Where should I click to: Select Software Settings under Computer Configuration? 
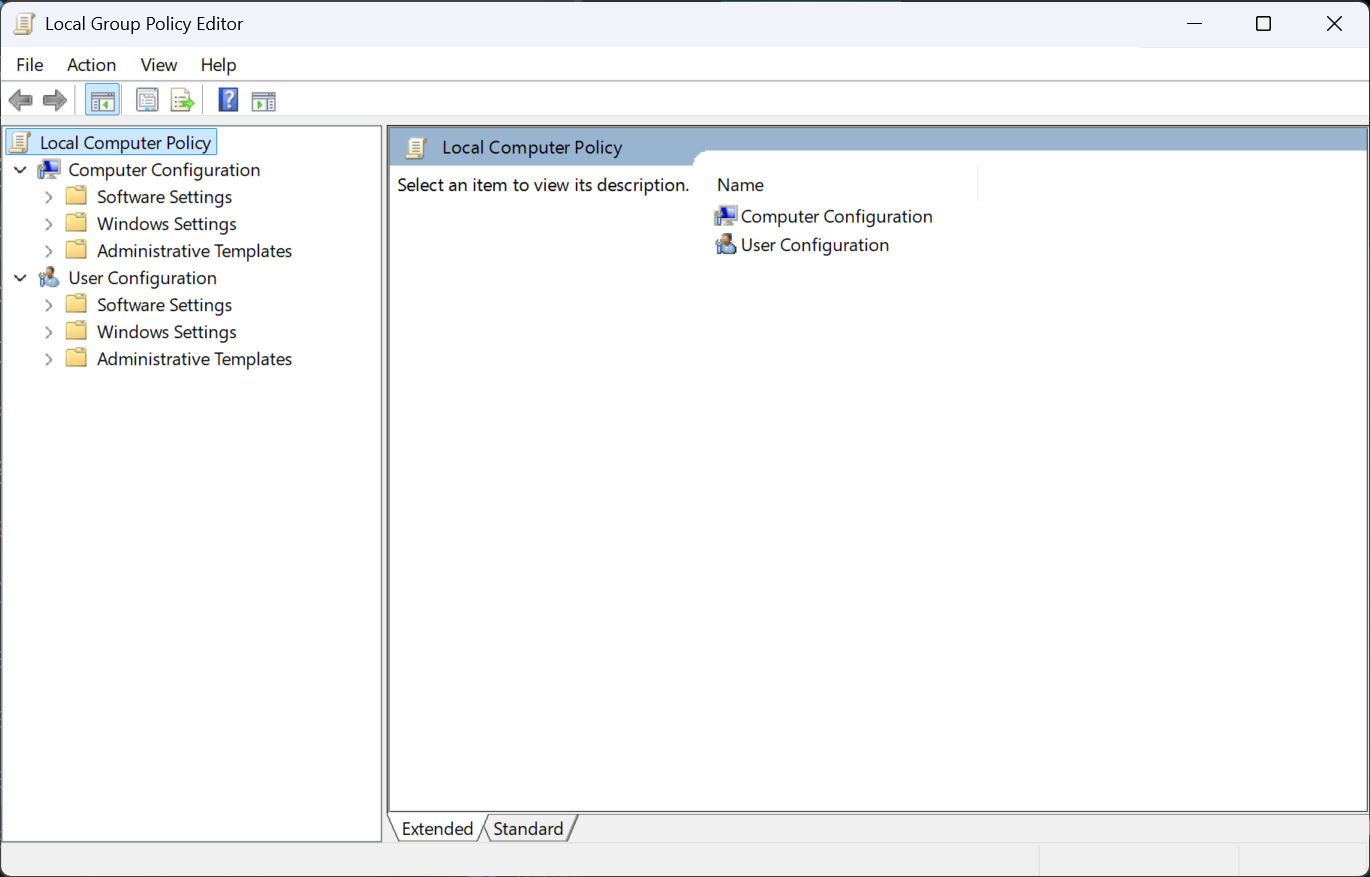pos(164,197)
